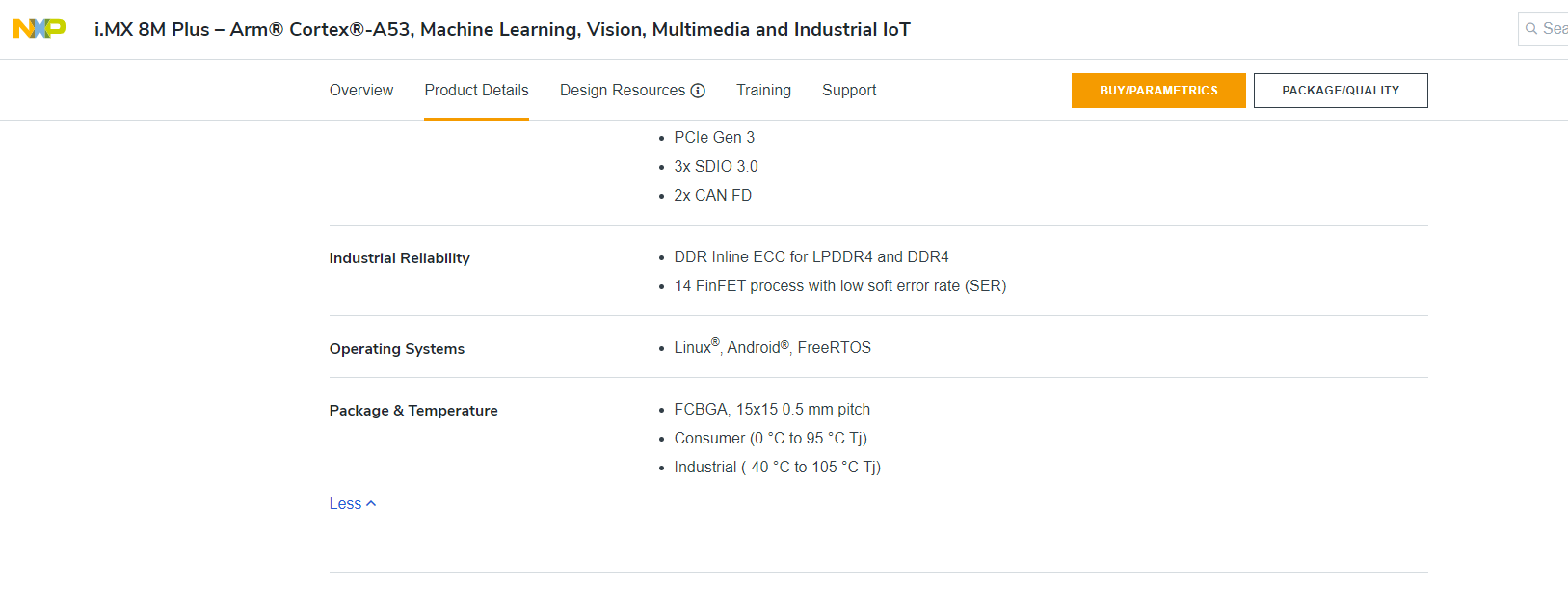Click the Industrial Reliability row label
This screenshot has height=590, width=1568.
click(x=399, y=257)
